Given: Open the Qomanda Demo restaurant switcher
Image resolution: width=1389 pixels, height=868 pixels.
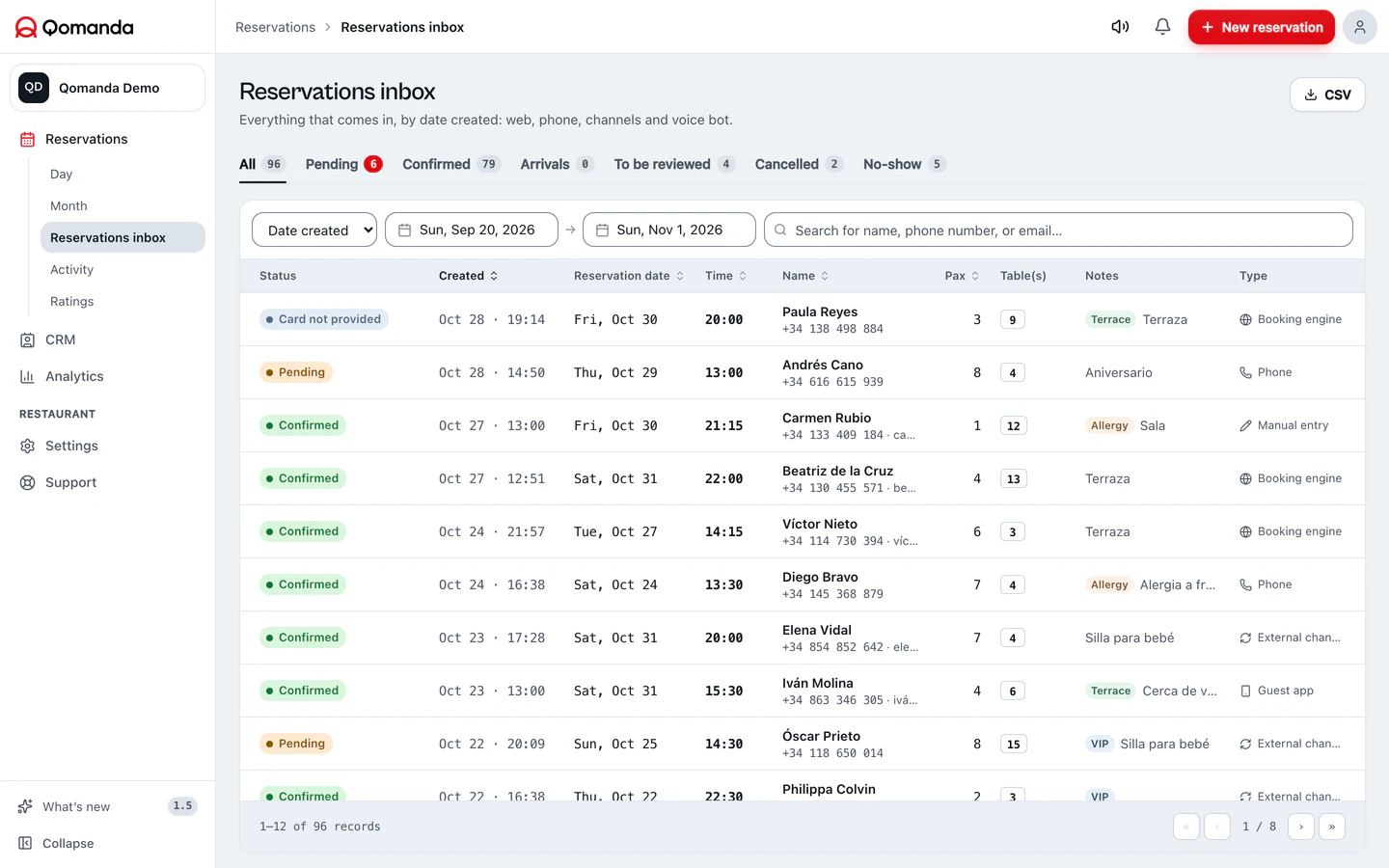Looking at the screenshot, I should pyautogui.click(x=107, y=88).
